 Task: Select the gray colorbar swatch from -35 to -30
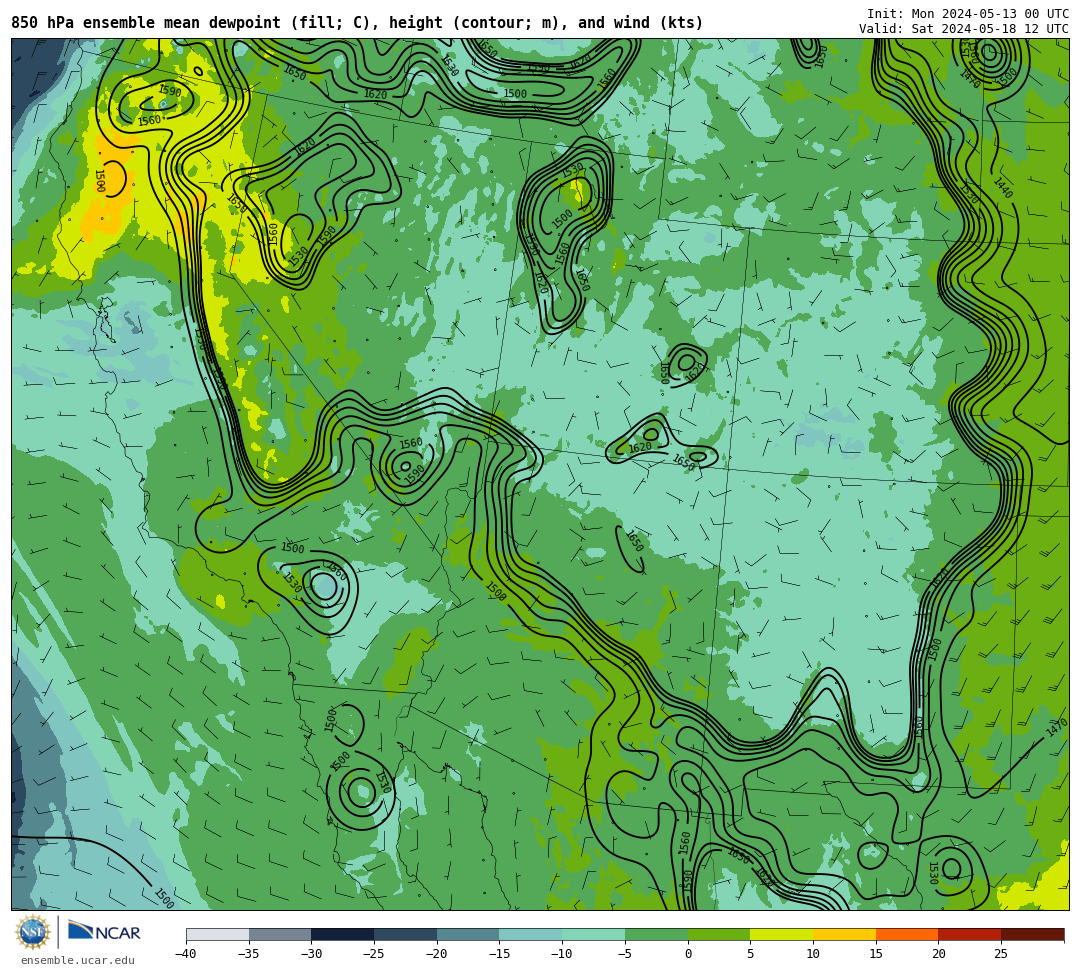pyautogui.click(x=280, y=934)
